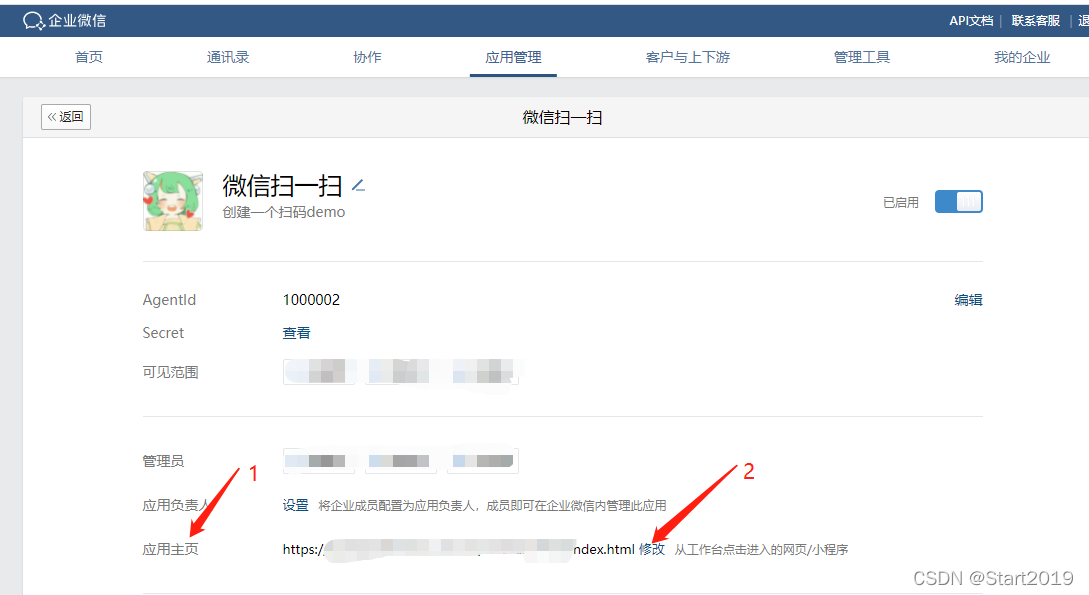Image resolution: width=1089 pixels, height=595 pixels.
Task: Click 查看 to view the Secret
Action: coord(297,333)
